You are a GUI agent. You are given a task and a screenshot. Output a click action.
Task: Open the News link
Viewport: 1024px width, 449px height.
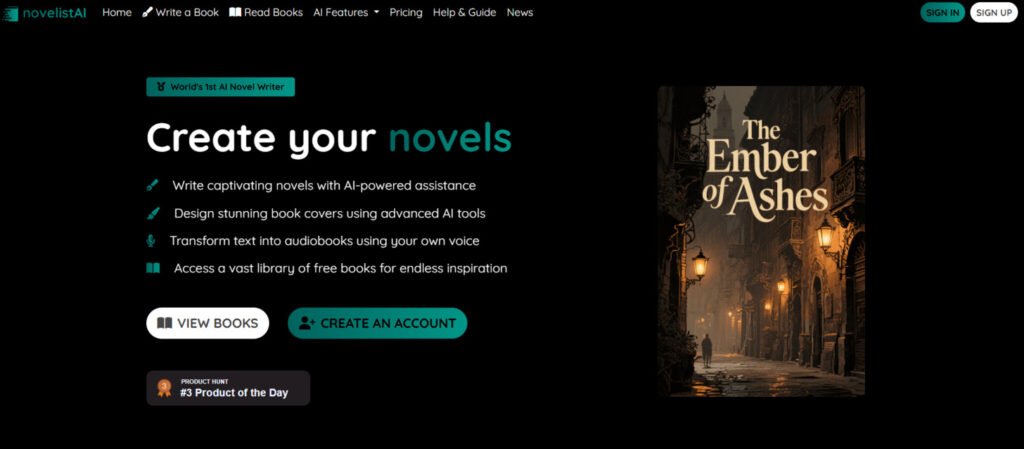click(x=520, y=12)
